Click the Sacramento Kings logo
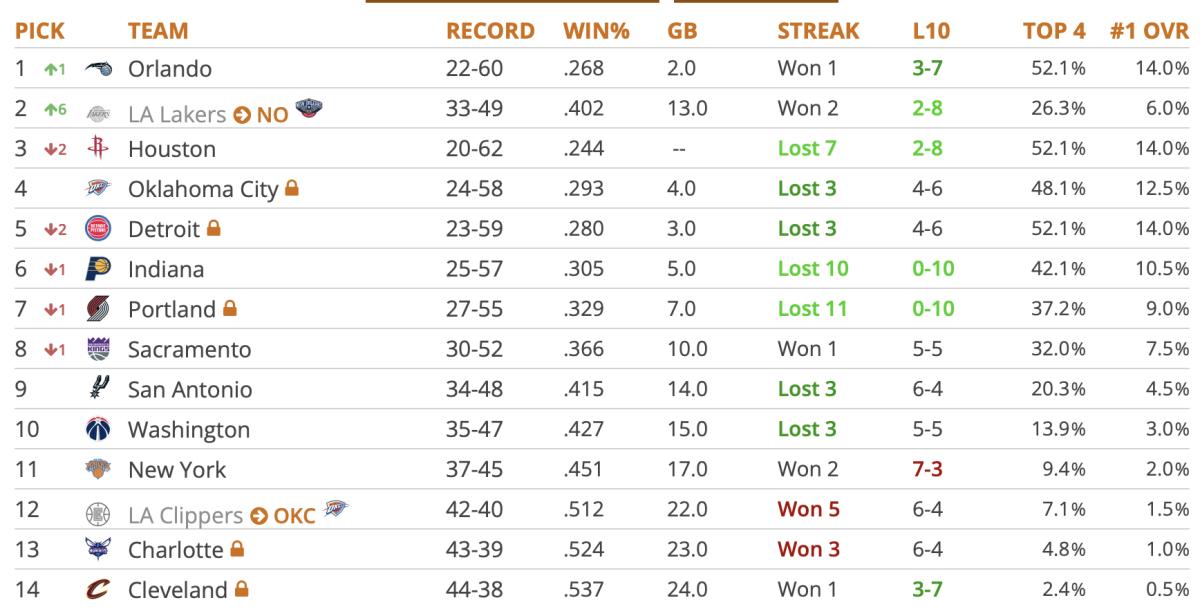 (98, 349)
